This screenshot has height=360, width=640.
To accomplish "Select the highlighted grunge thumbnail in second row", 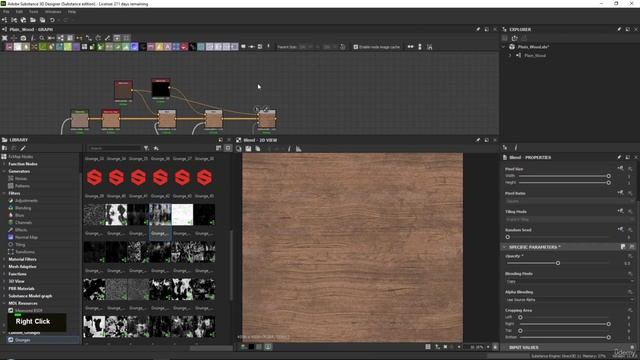I will [160, 215].
